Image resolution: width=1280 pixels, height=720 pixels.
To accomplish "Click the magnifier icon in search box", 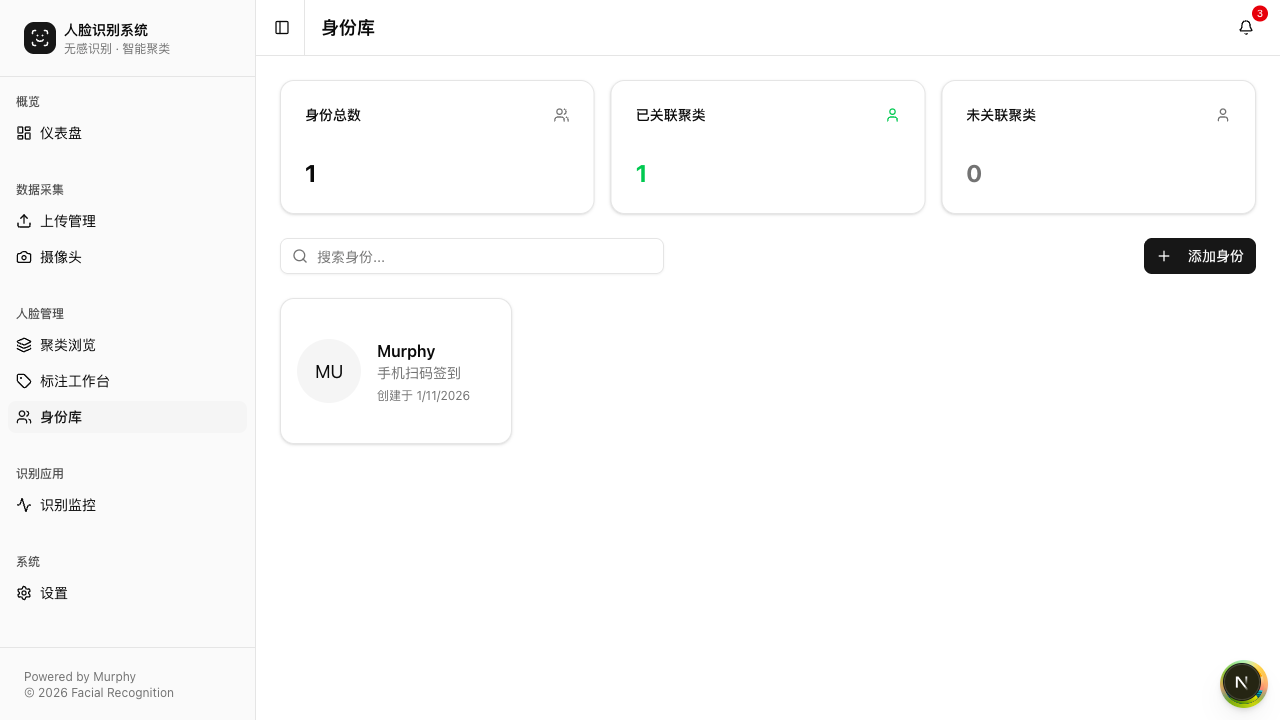I will (x=300, y=256).
